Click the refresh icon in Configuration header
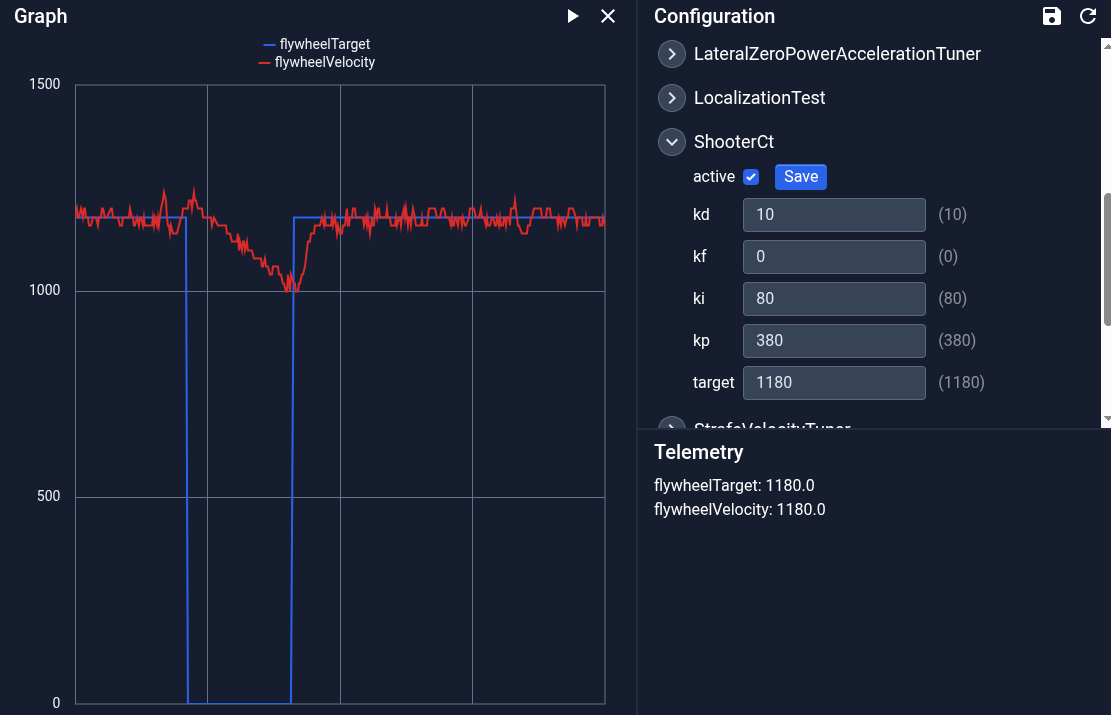Viewport: 1111px width, 715px height. 1088,16
